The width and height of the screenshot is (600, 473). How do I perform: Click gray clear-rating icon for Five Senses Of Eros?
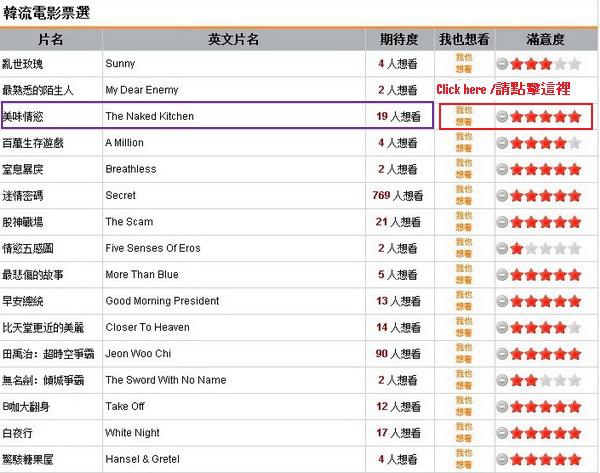502,248
